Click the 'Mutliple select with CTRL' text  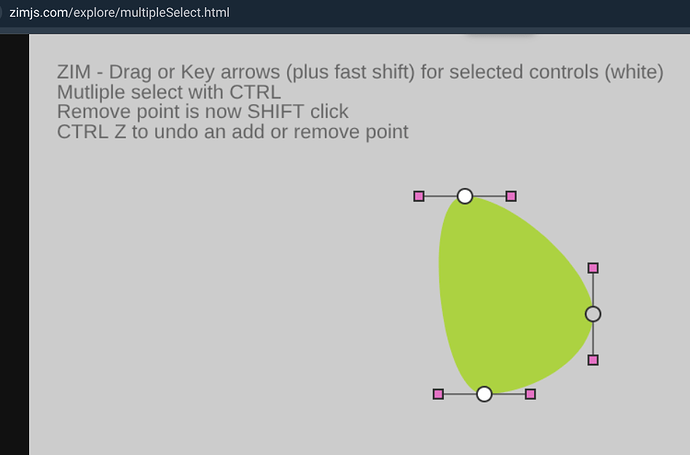tap(169, 92)
